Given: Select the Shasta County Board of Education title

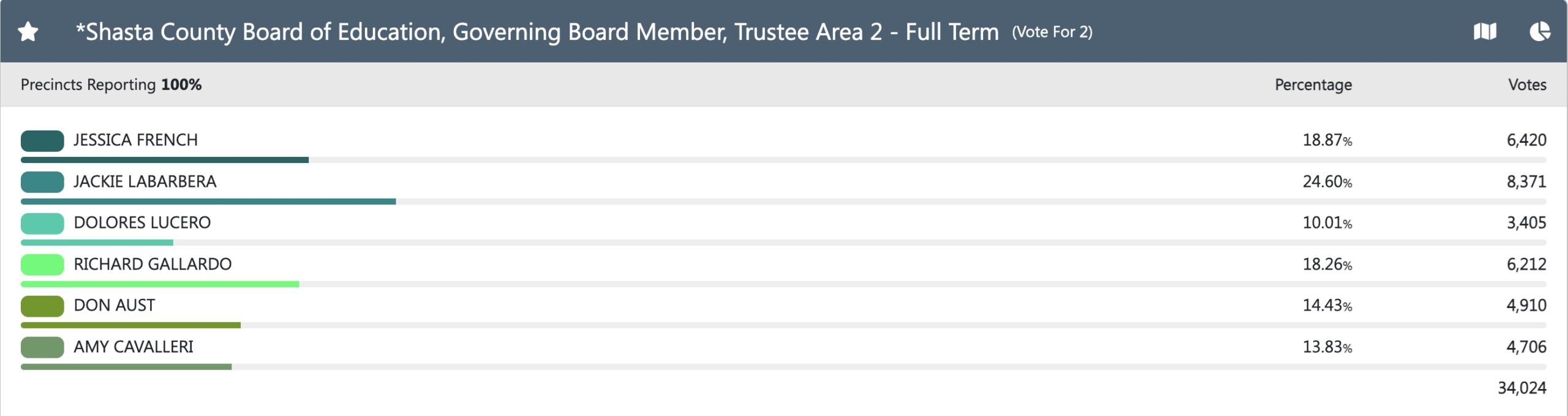Looking at the screenshot, I should click(537, 32).
